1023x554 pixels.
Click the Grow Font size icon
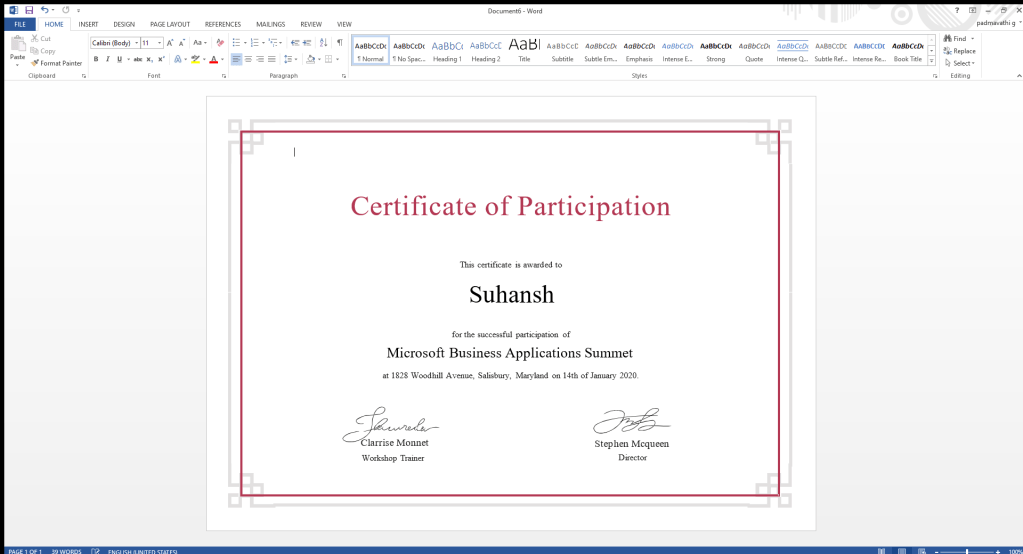170,43
